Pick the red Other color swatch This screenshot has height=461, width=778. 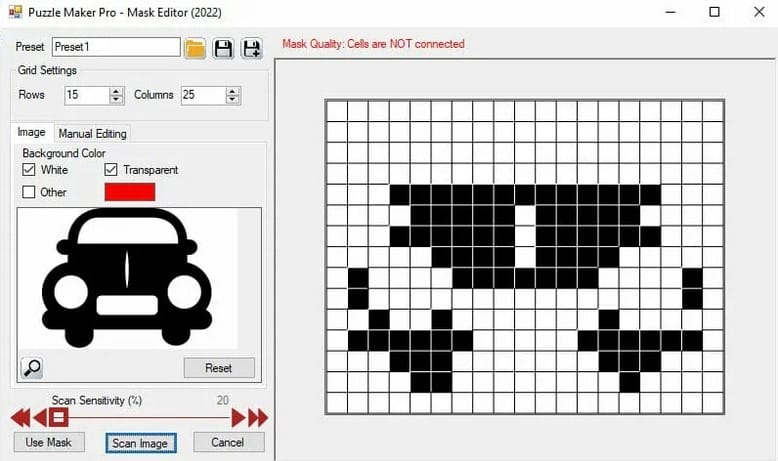point(129,191)
